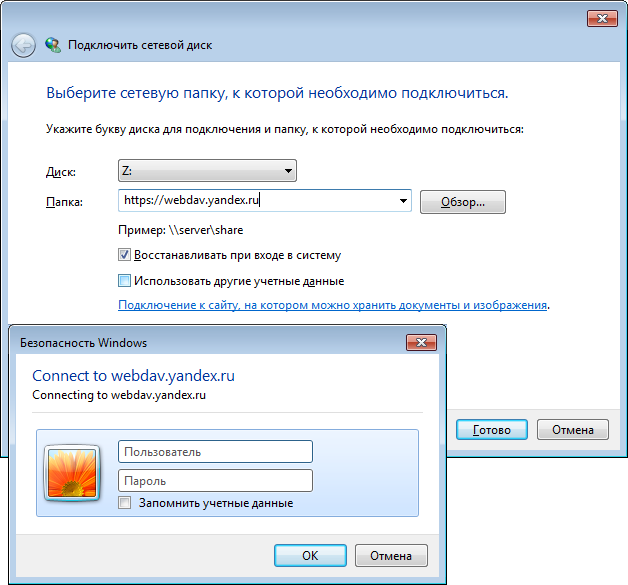Open the Диск drive letter dropdown Z:
The image size is (628, 585).
207,171
